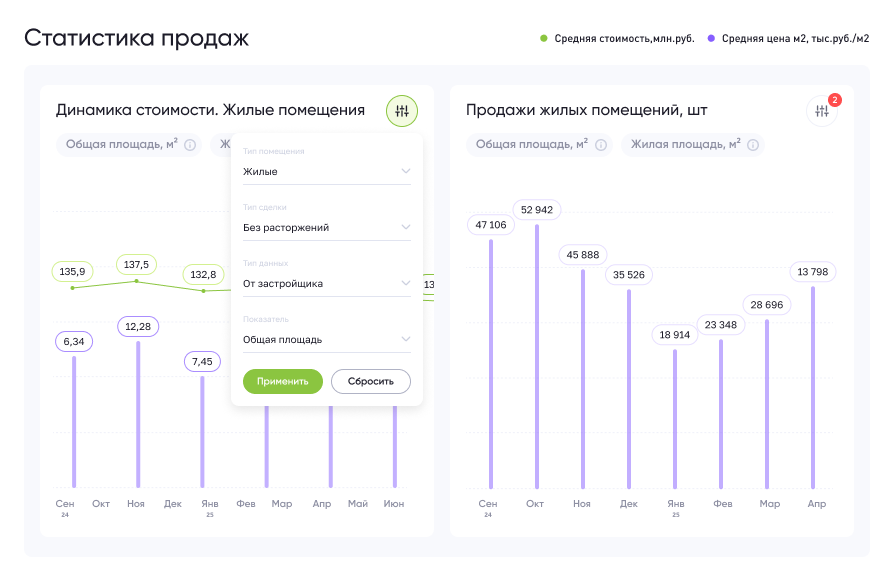
Task: Reset filters with the Сбросить button
Action: pos(371,381)
